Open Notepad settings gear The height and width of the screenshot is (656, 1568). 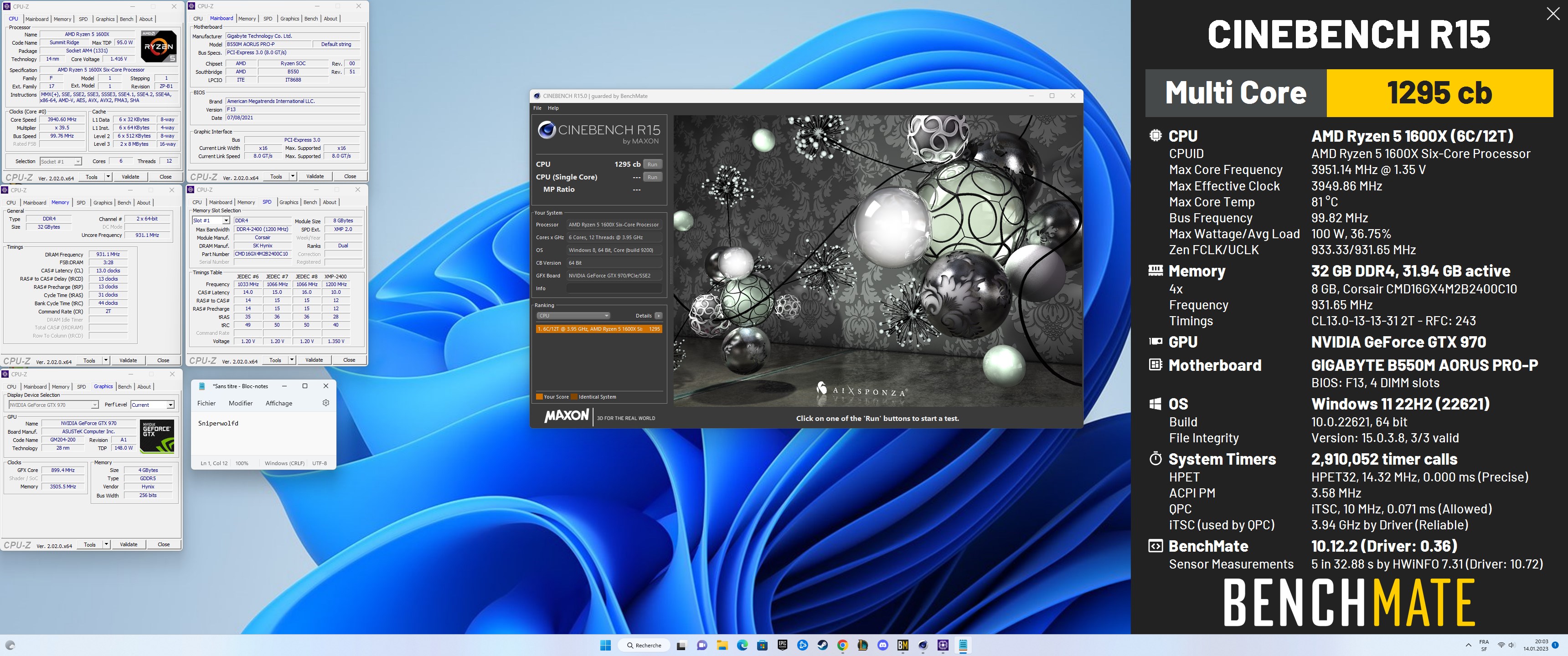[325, 403]
